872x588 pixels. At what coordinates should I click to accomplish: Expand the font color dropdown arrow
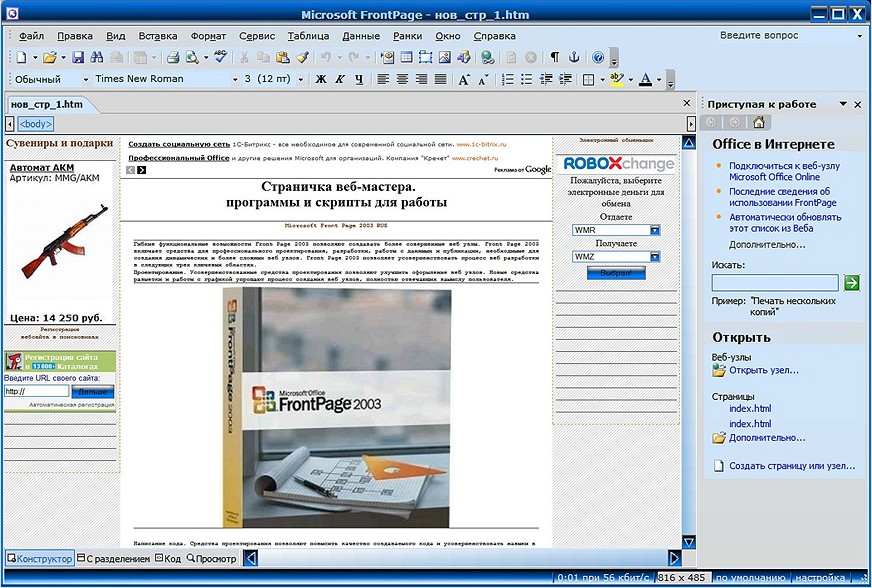(x=659, y=80)
